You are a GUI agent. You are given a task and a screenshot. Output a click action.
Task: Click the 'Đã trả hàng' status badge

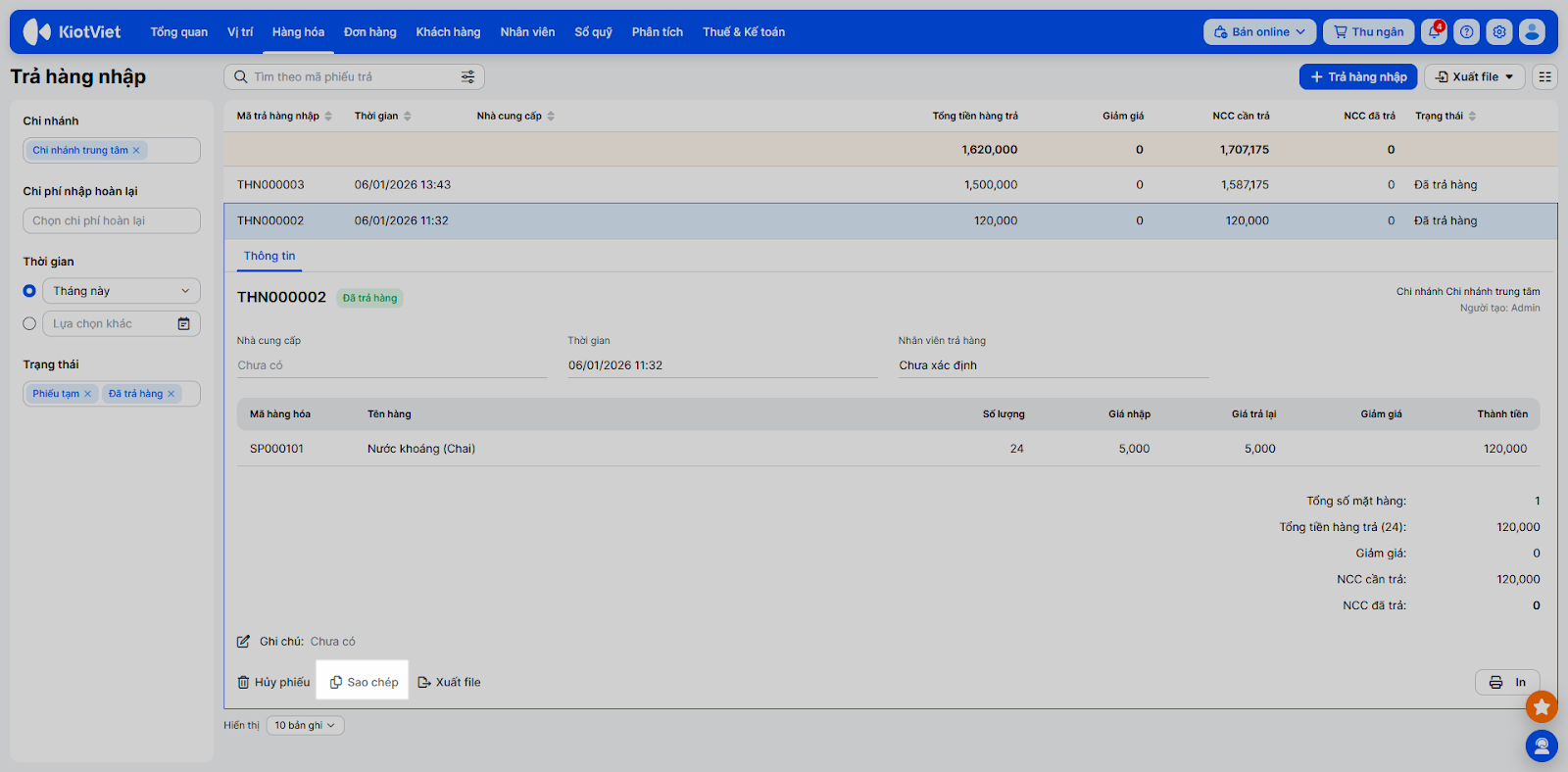[369, 298]
